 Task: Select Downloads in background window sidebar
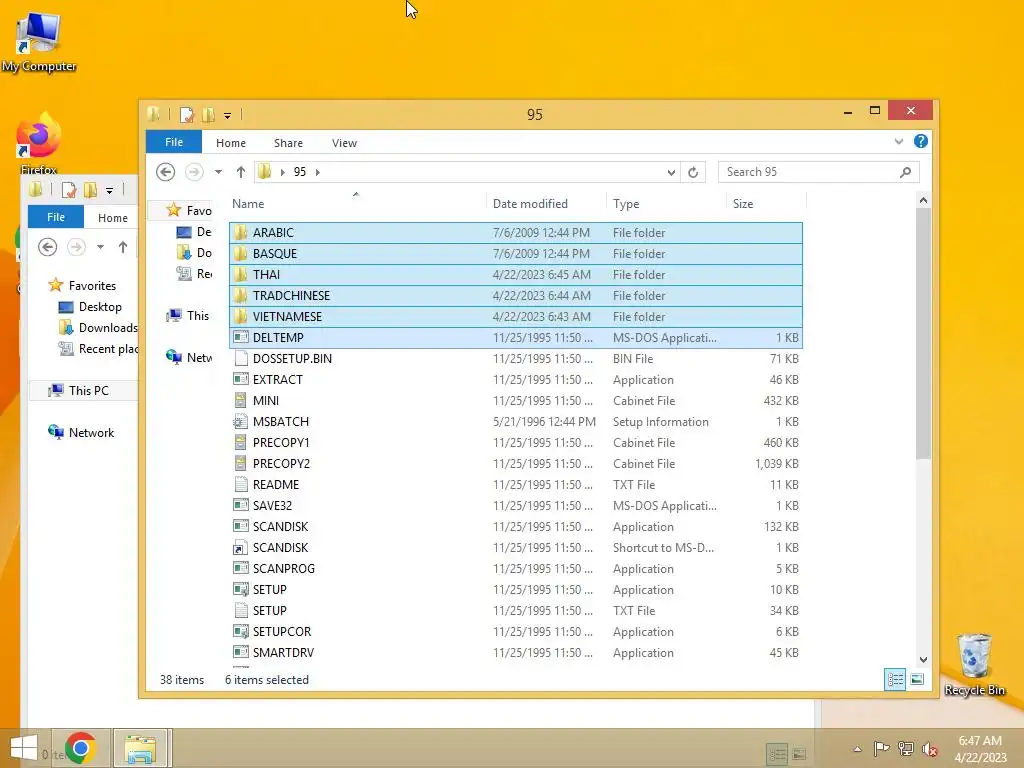pyautogui.click(x=98, y=327)
